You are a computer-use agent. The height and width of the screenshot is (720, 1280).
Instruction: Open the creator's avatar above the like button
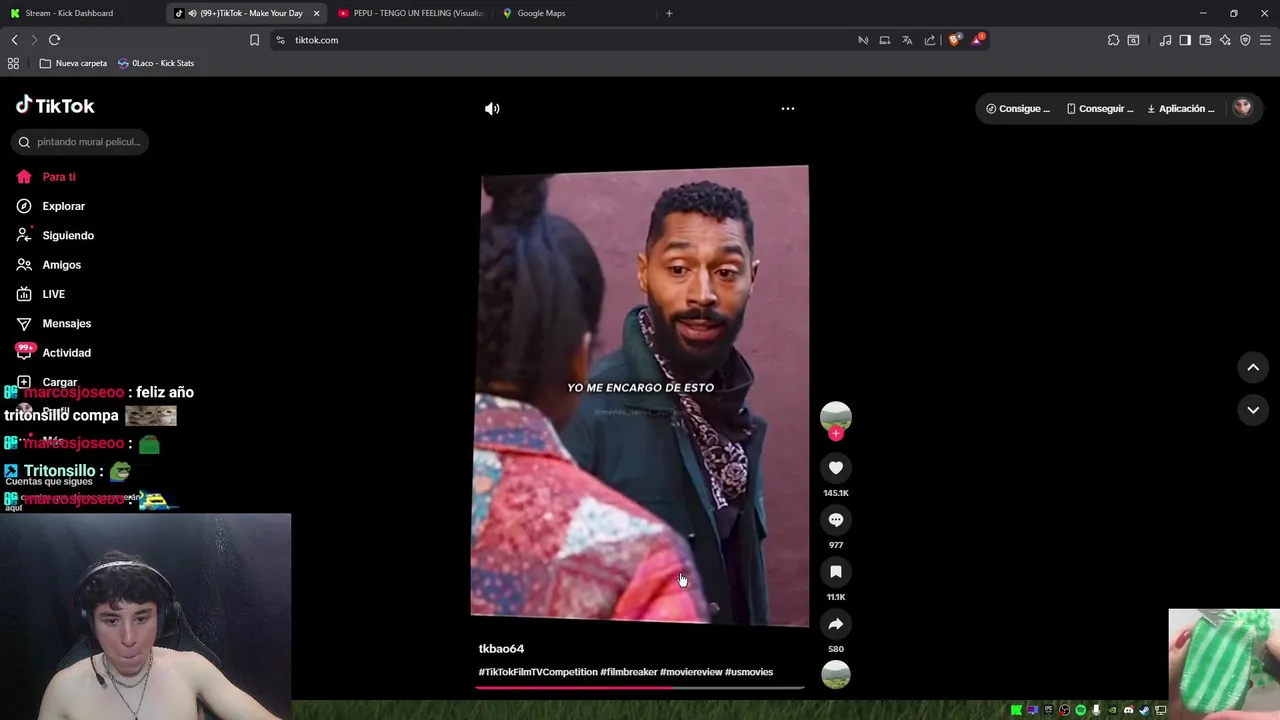(836, 415)
